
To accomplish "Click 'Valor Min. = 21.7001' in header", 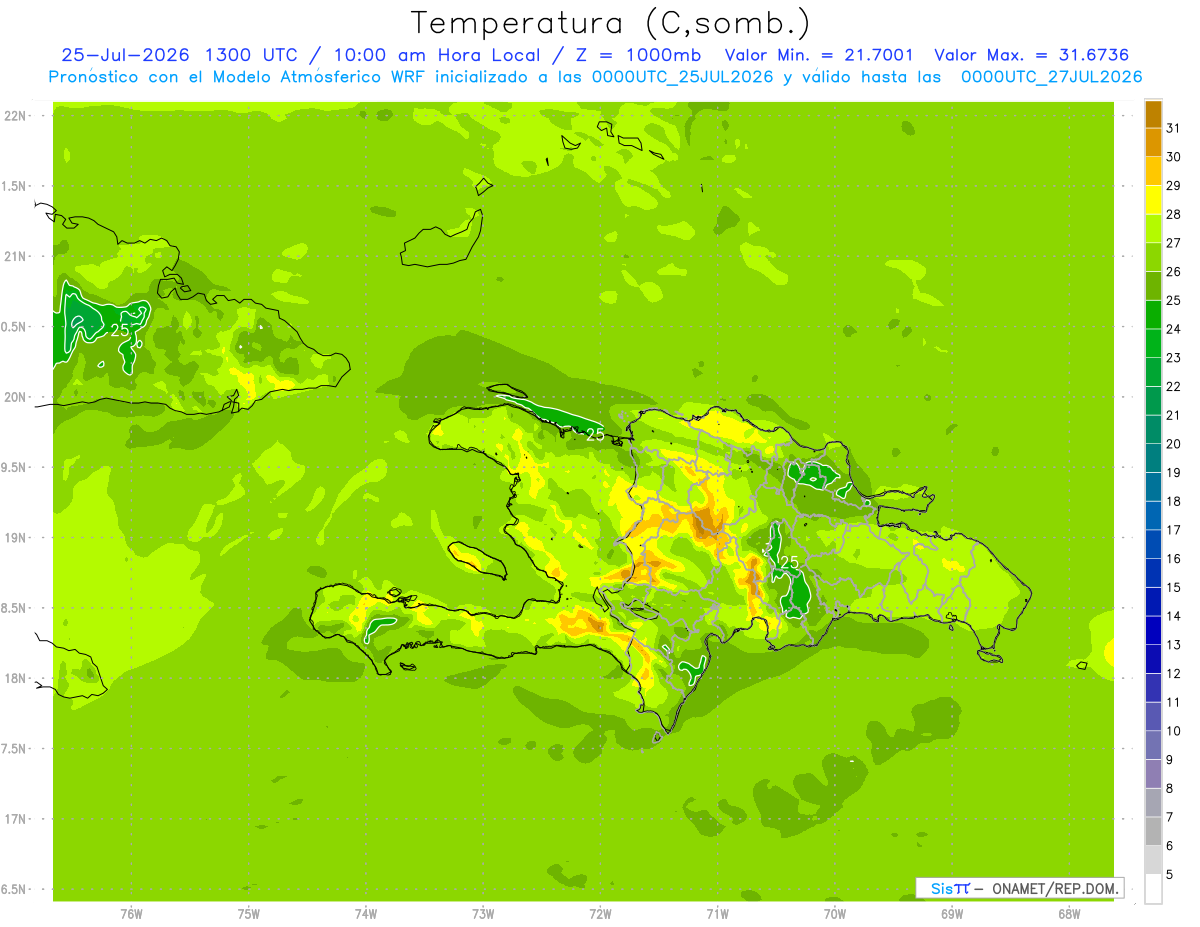I will click(x=818, y=55).
